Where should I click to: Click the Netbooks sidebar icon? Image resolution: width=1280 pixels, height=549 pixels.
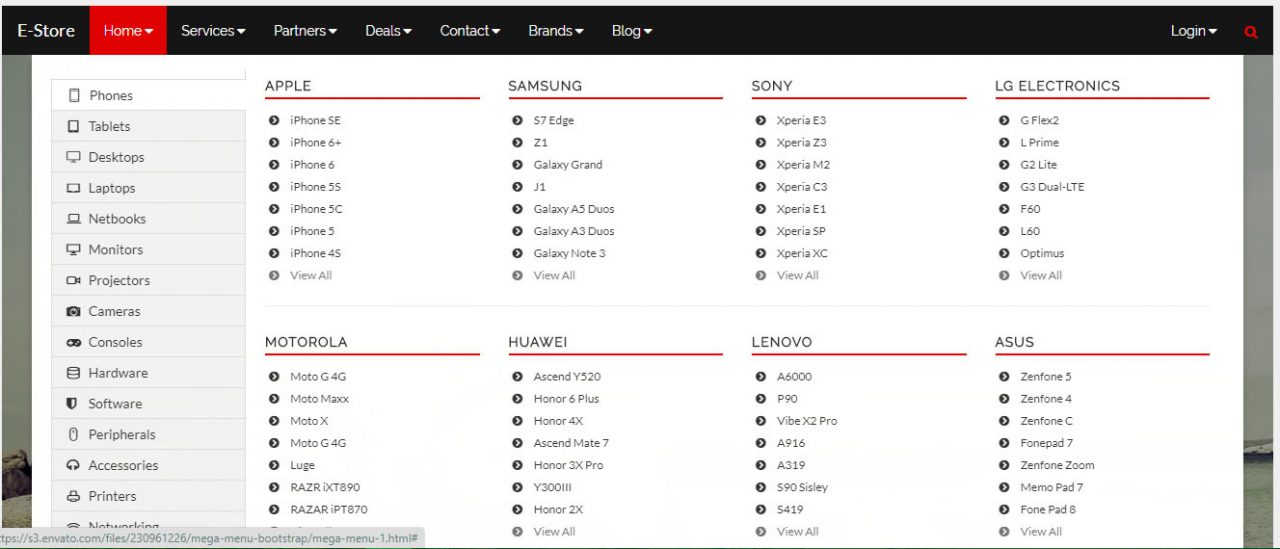73,219
